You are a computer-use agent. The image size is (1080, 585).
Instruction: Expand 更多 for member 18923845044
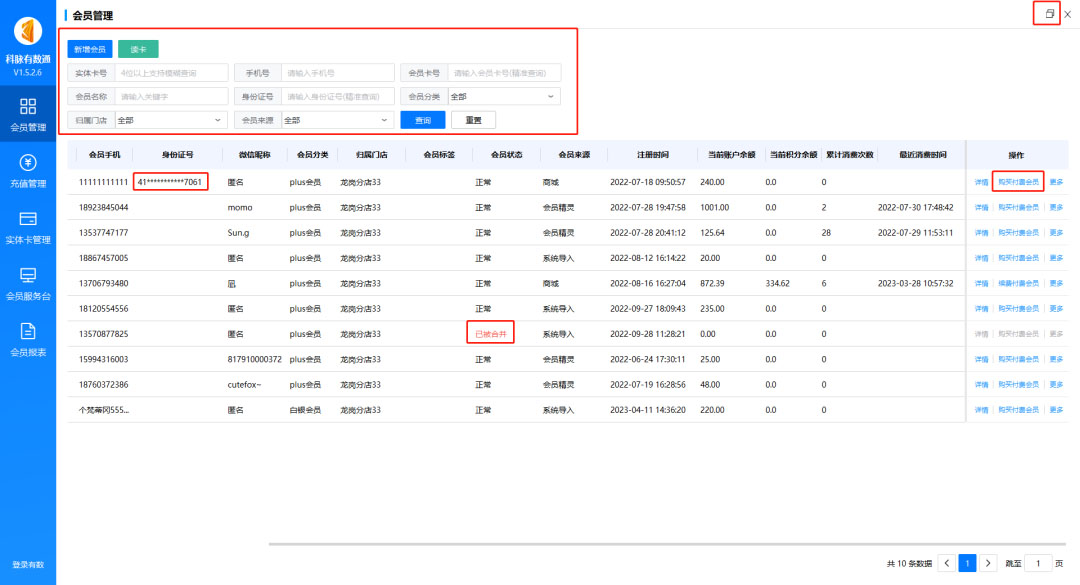(x=1056, y=207)
